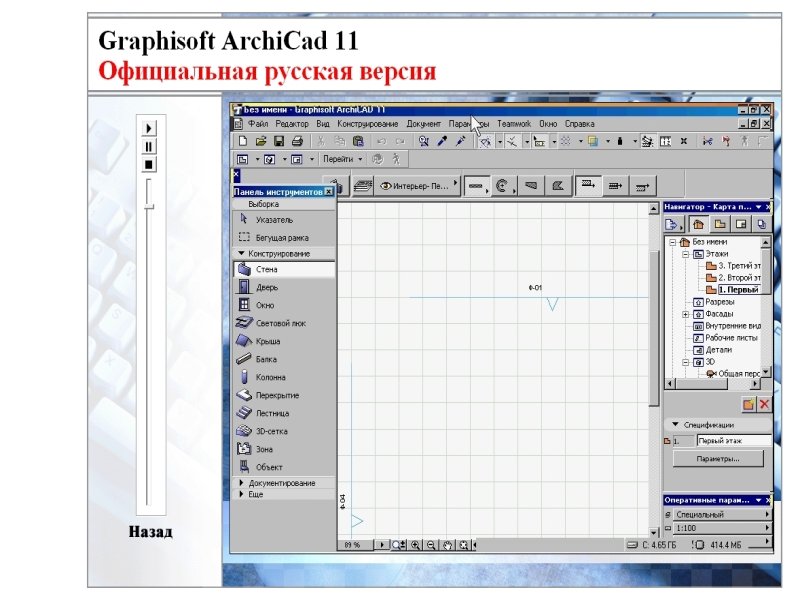Viewport: 800px width, 600px height.
Task: Click the Назад link
Action: click(150, 532)
